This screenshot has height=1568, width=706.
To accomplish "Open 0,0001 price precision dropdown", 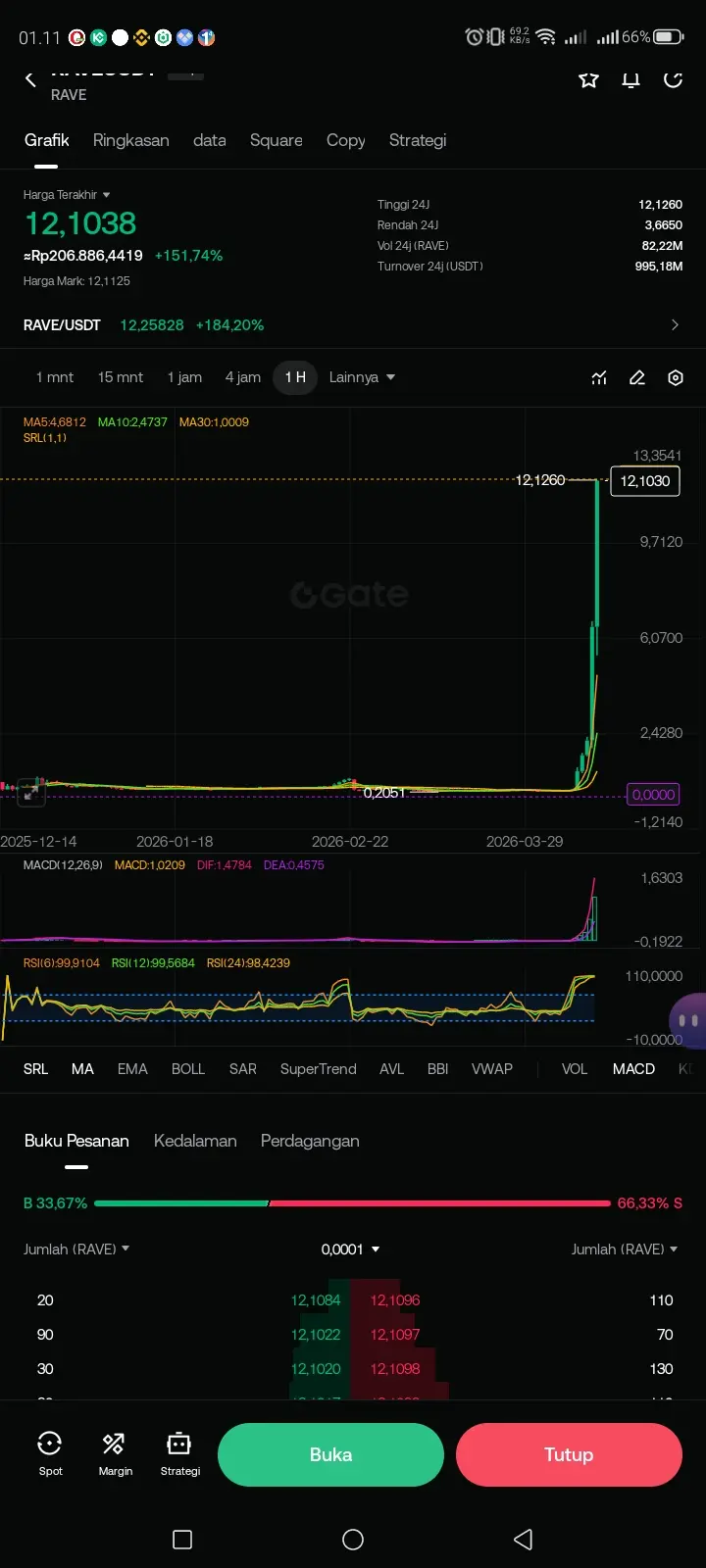I will [350, 1249].
